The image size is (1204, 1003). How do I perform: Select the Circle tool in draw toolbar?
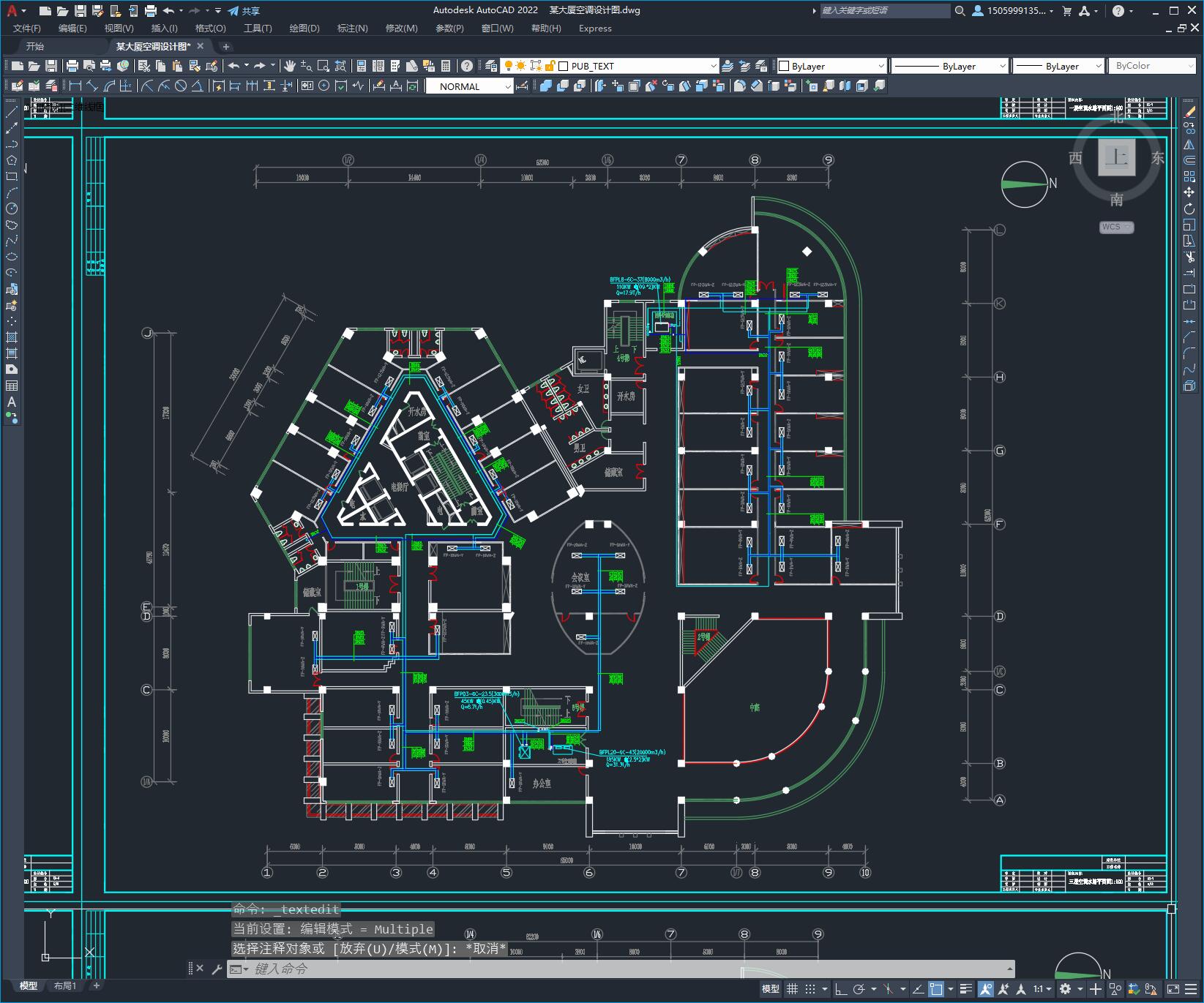click(x=12, y=209)
